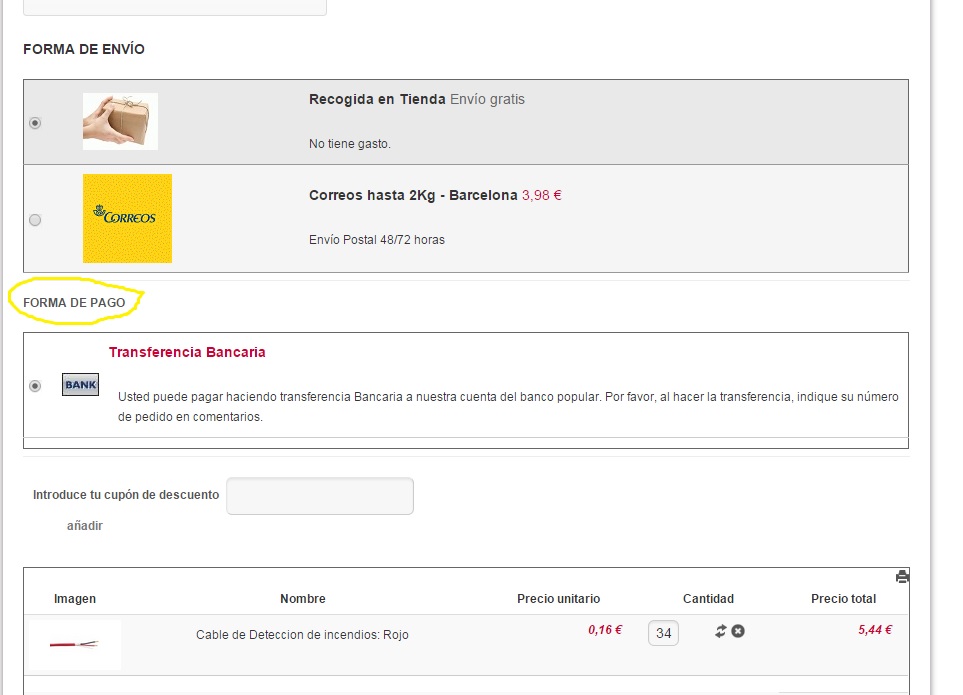Click the red cable product thumbnail
Viewport: 963px width, 695px height.
click(75, 644)
